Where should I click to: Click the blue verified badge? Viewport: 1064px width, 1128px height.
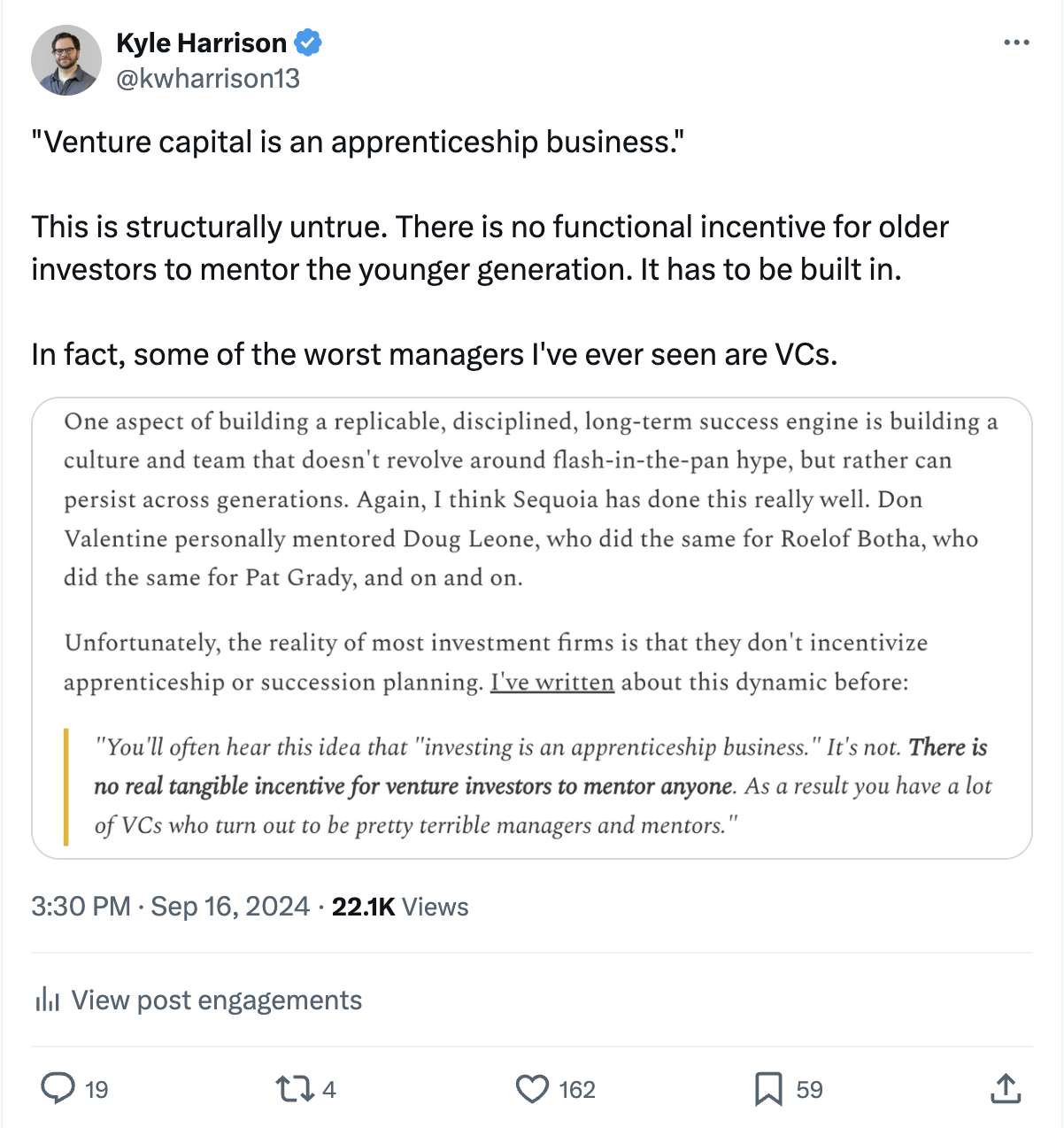(308, 42)
